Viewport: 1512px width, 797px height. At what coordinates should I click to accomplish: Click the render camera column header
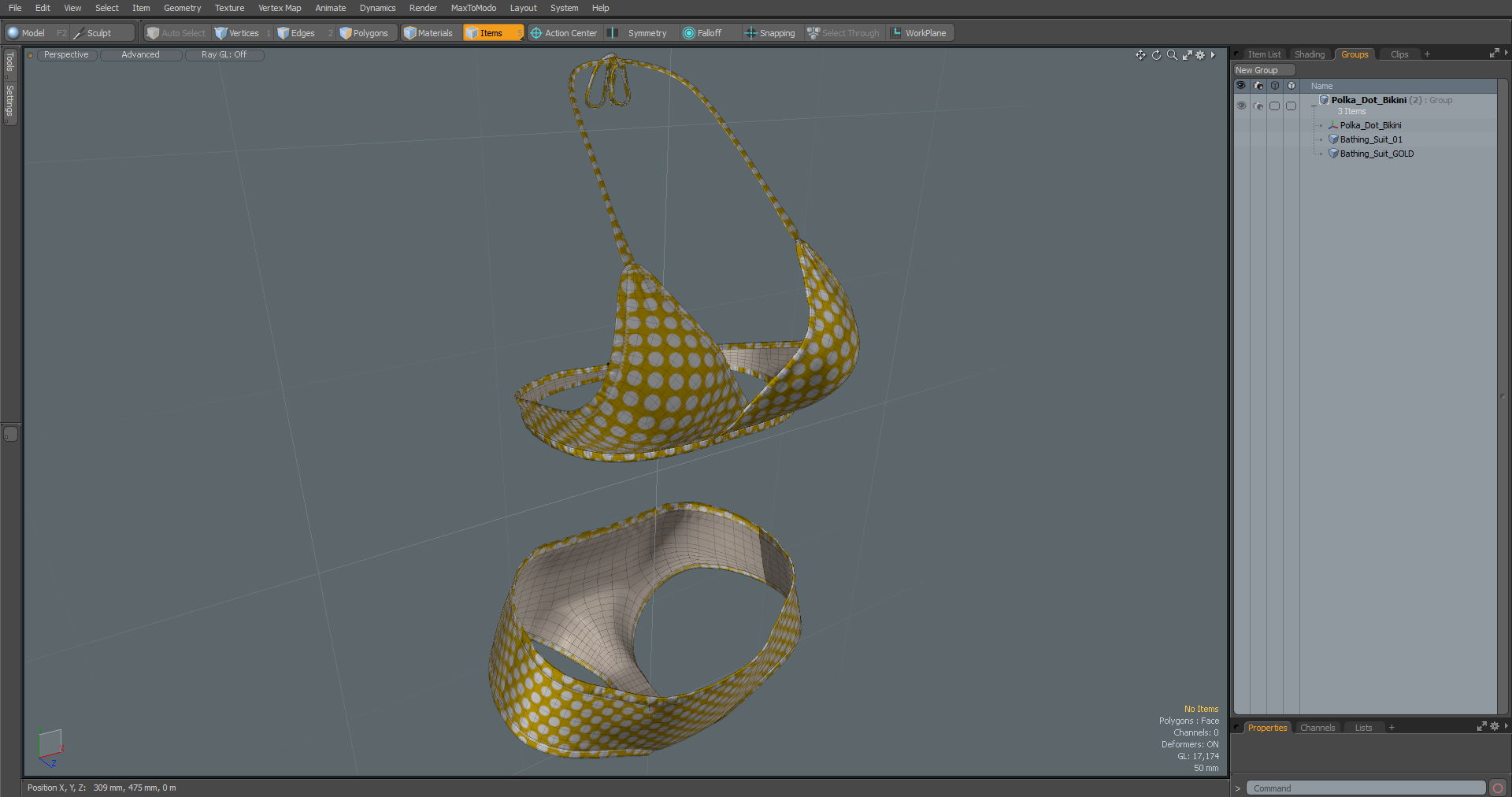pyautogui.click(x=1258, y=86)
